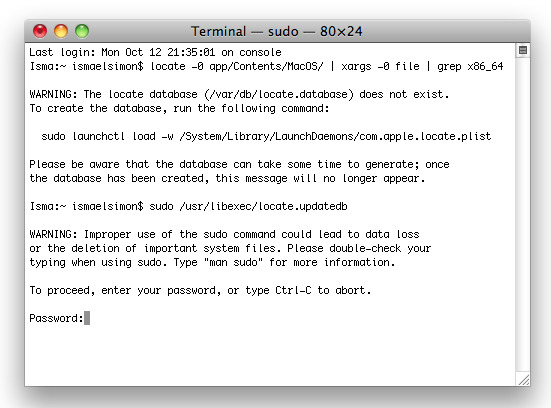Click the title text 'Terminal — sudo — 80×24'
Image resolution: width=551 pixels, height=408 pixels.
(x=277, y=31)
